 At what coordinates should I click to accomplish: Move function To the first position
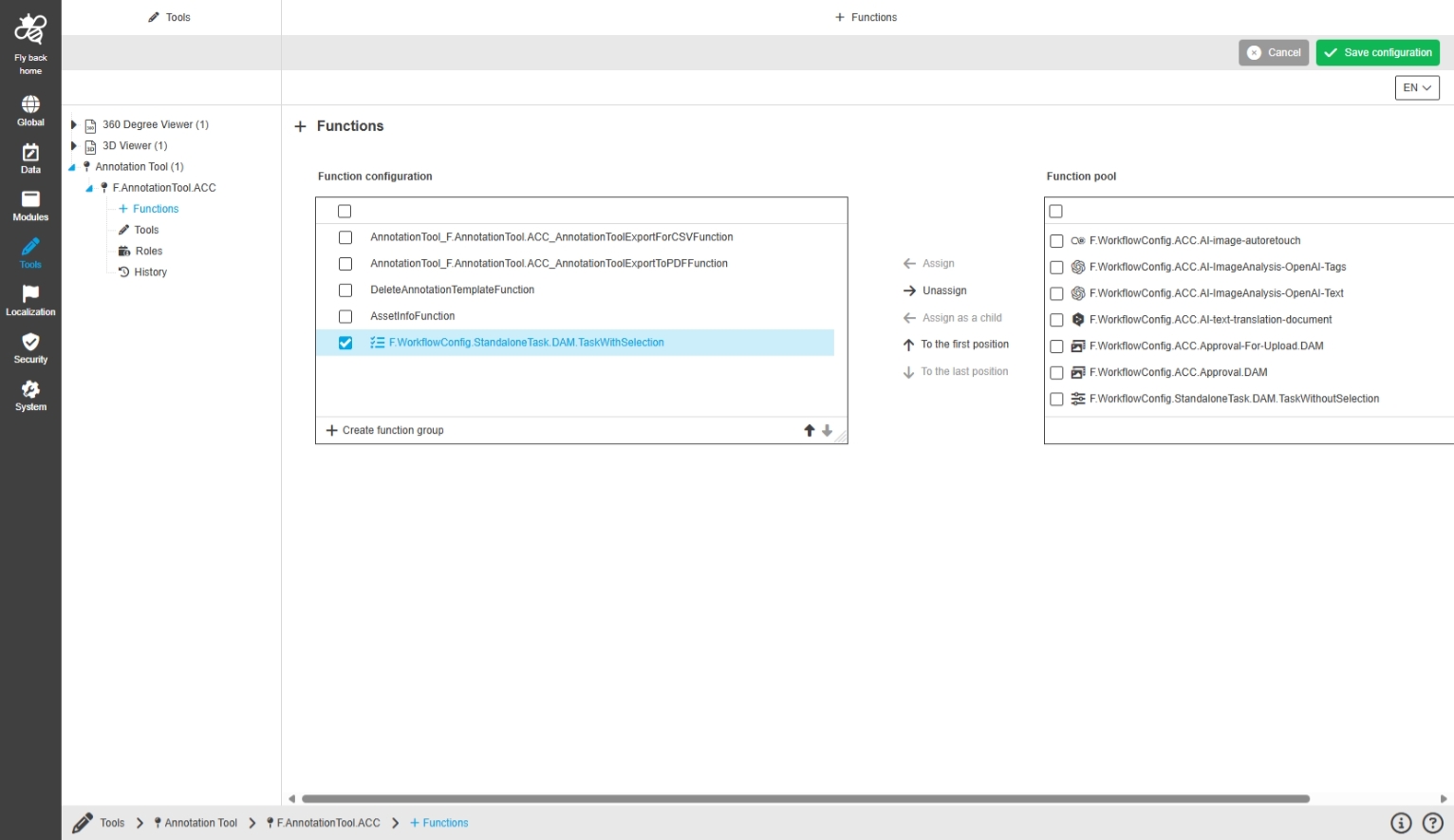(956, 345)
